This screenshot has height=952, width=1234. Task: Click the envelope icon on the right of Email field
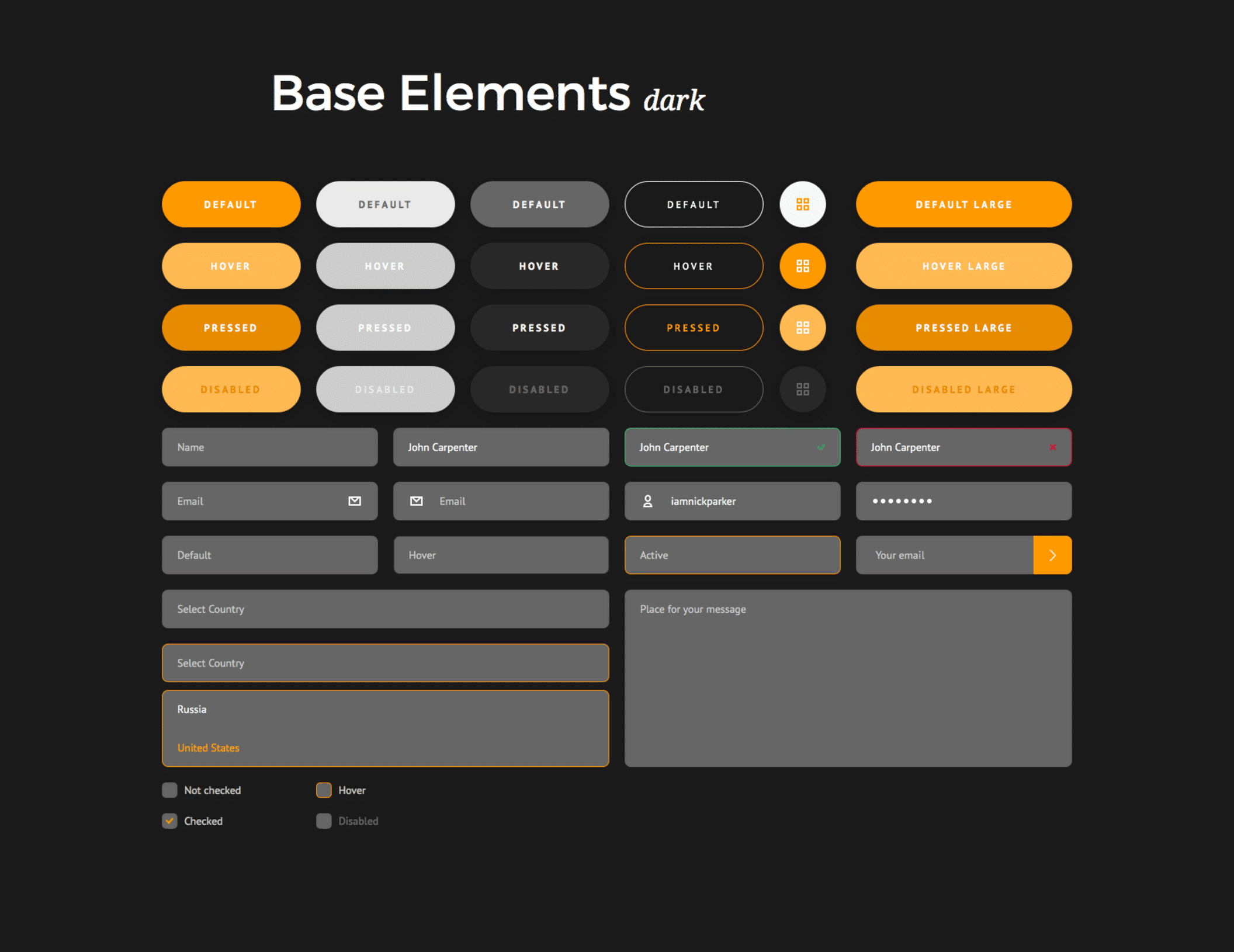tap(355, 501)
